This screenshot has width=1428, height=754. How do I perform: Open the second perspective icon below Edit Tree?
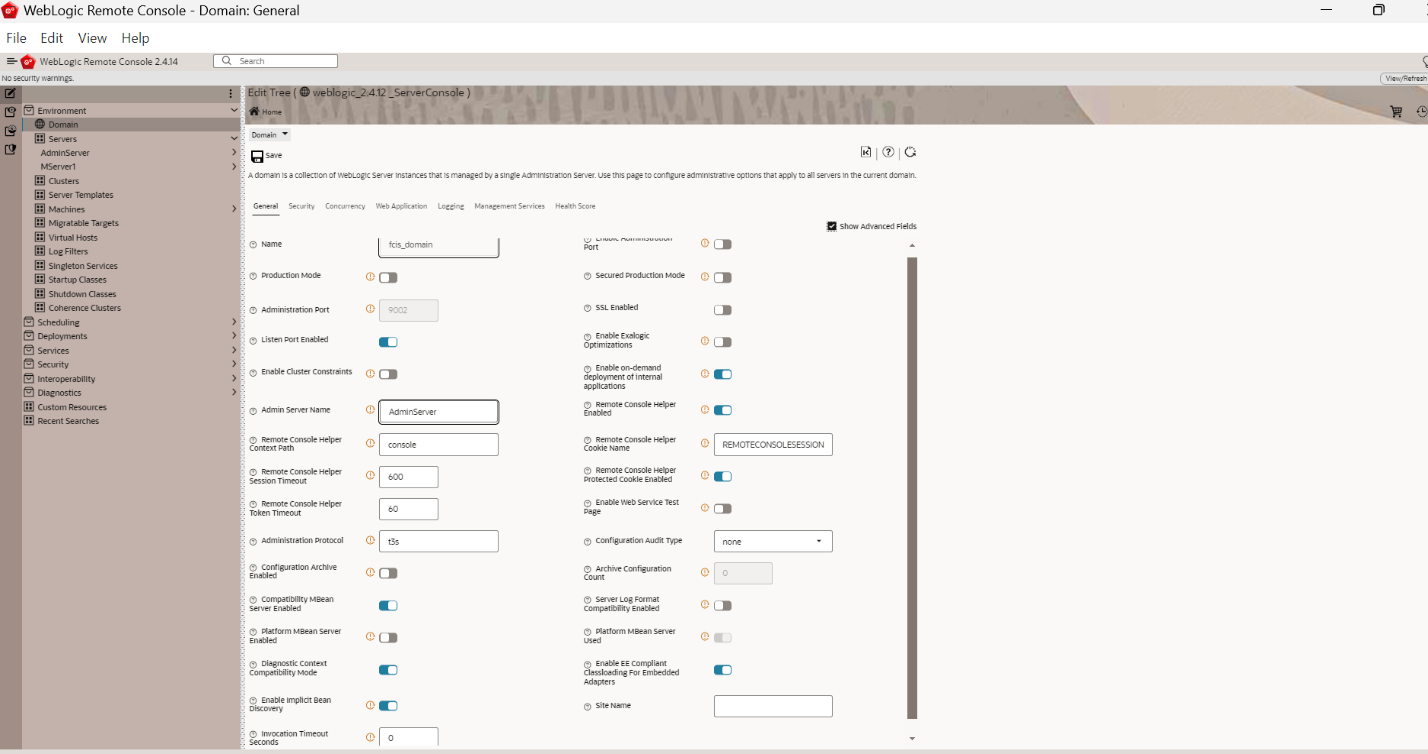point(10,112)
